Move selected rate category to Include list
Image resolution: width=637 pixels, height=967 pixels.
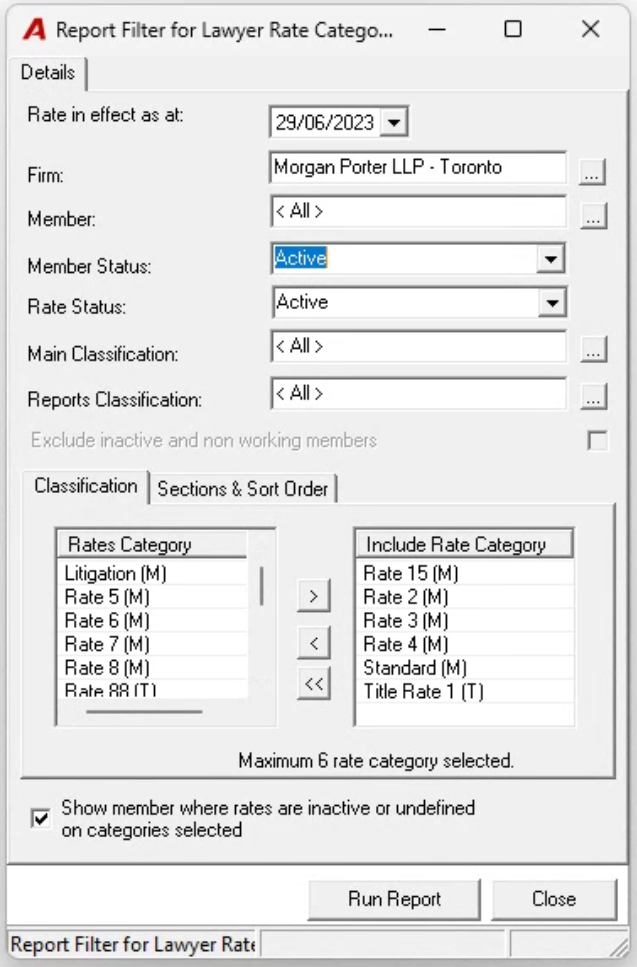[313, 596]
